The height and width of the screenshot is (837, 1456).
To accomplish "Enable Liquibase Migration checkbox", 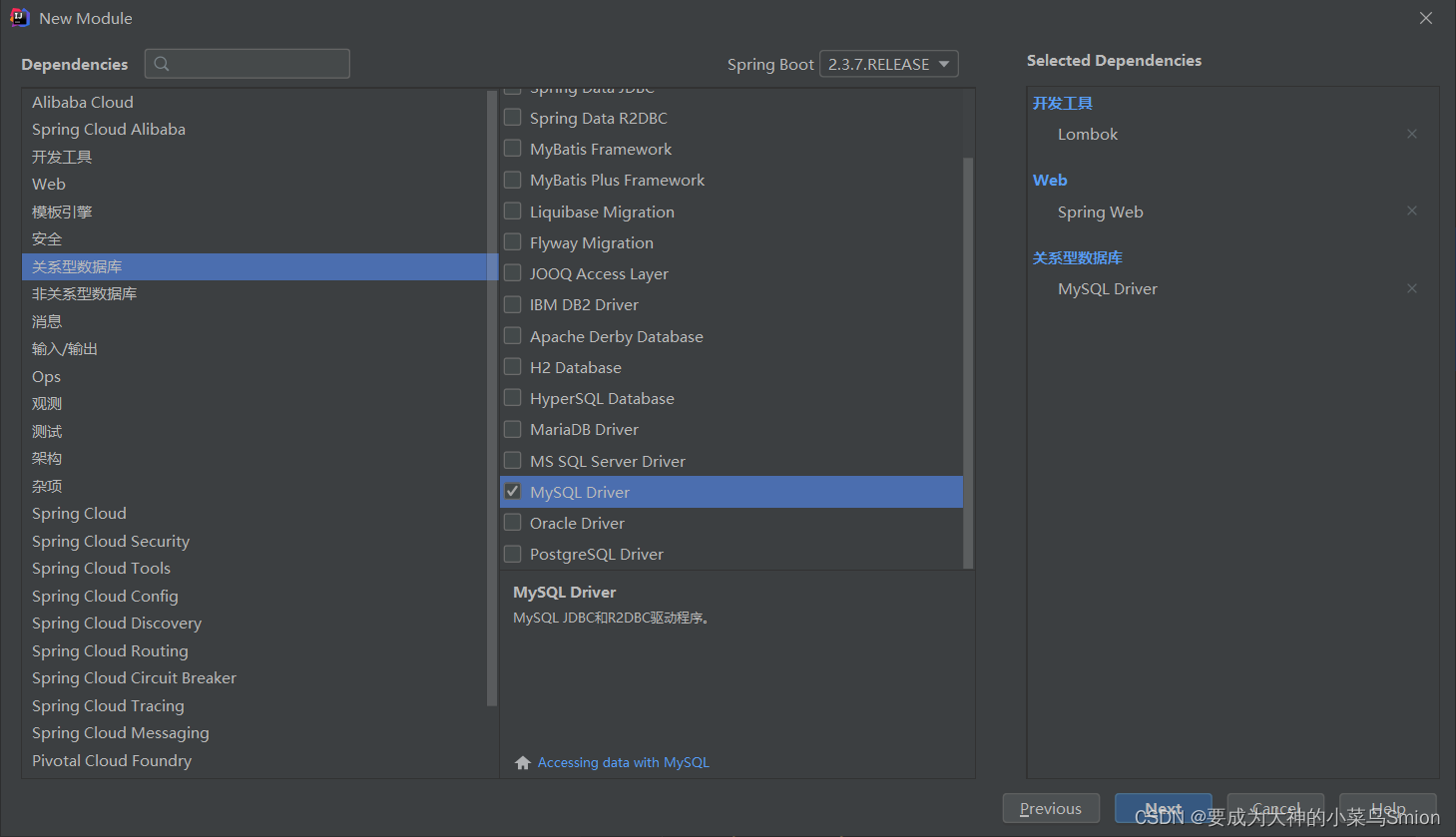I will (513, 211).
